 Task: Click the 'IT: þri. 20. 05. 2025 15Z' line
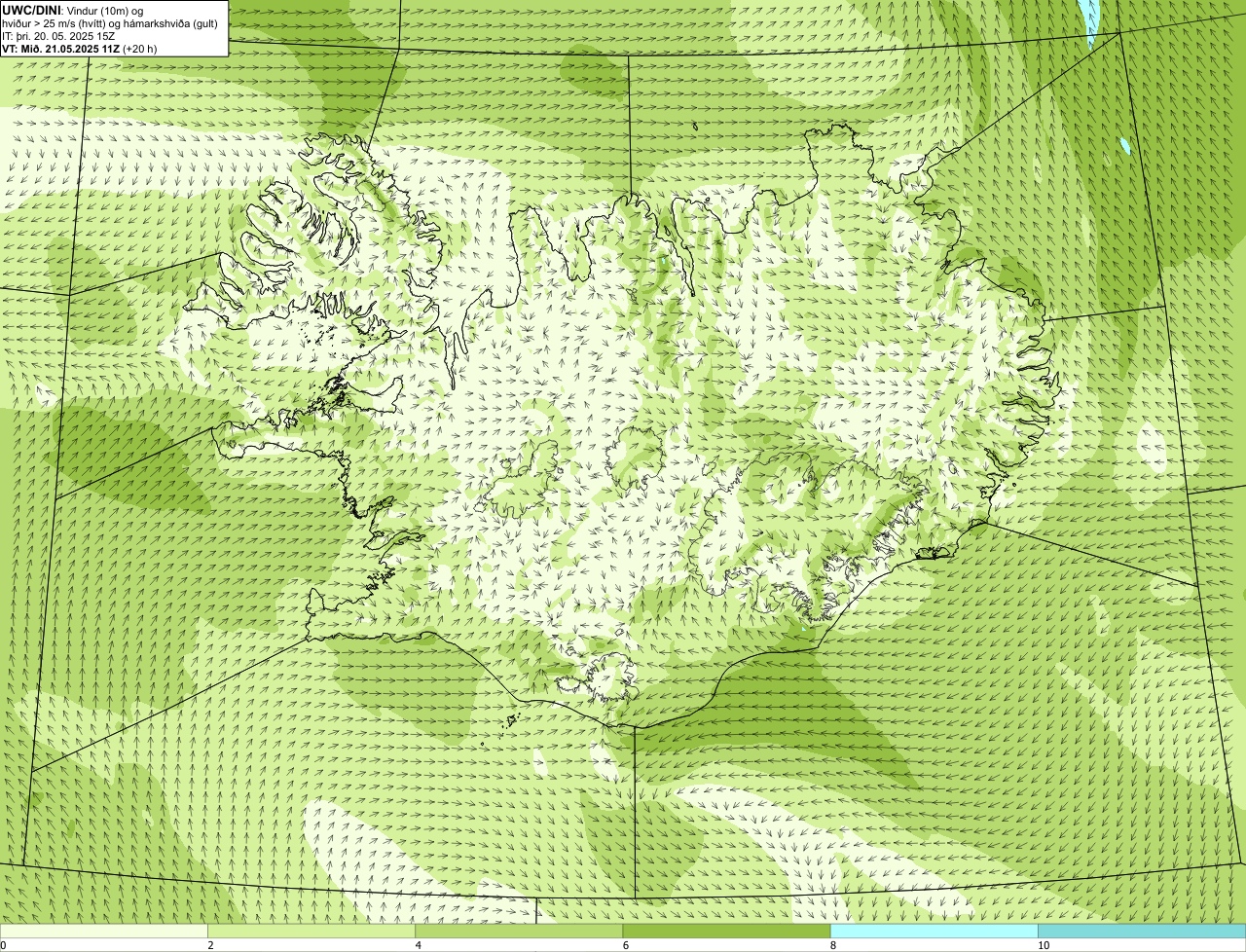coord(59,35)
